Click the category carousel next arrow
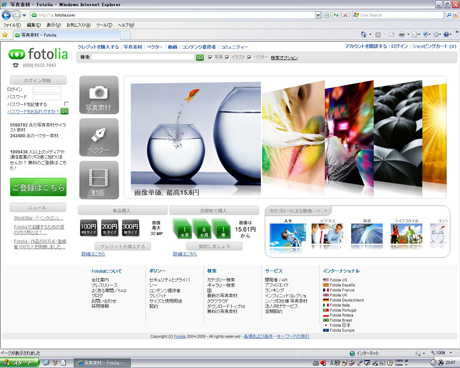Viewport: 460px width, 368px height. [x=326, y=211]
